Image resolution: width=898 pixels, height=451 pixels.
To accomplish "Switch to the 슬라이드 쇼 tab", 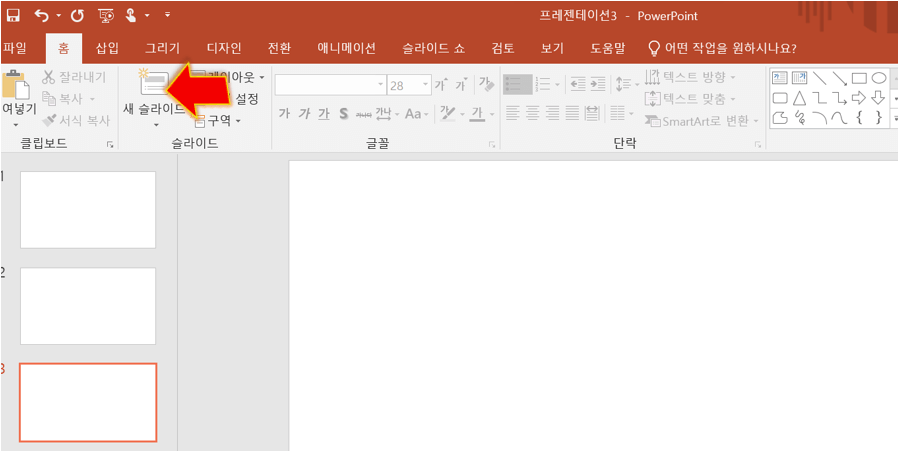I will coord(434,49).
